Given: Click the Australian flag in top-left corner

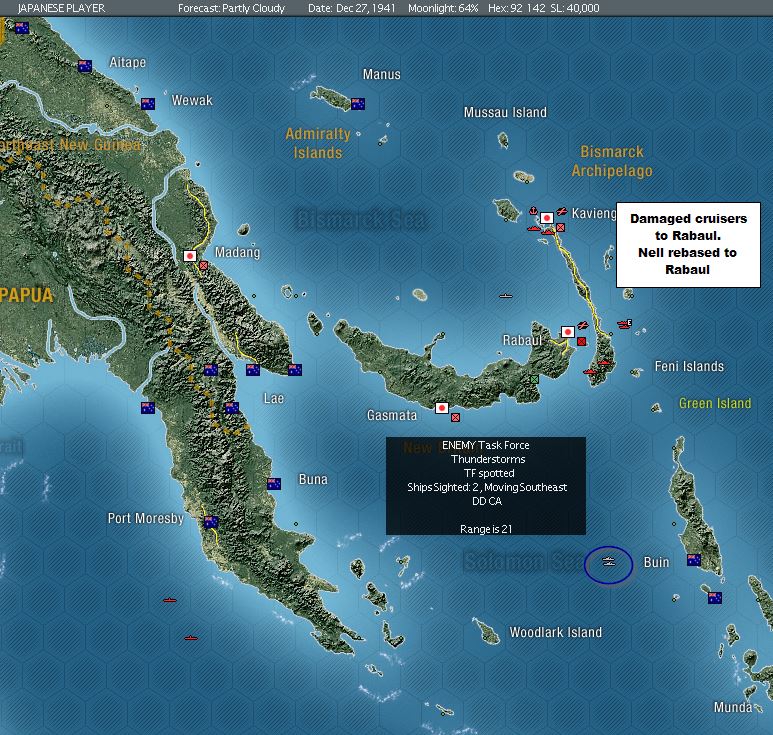Looking at the screenshot, I should pyautogui.click(x=22, y=28).
